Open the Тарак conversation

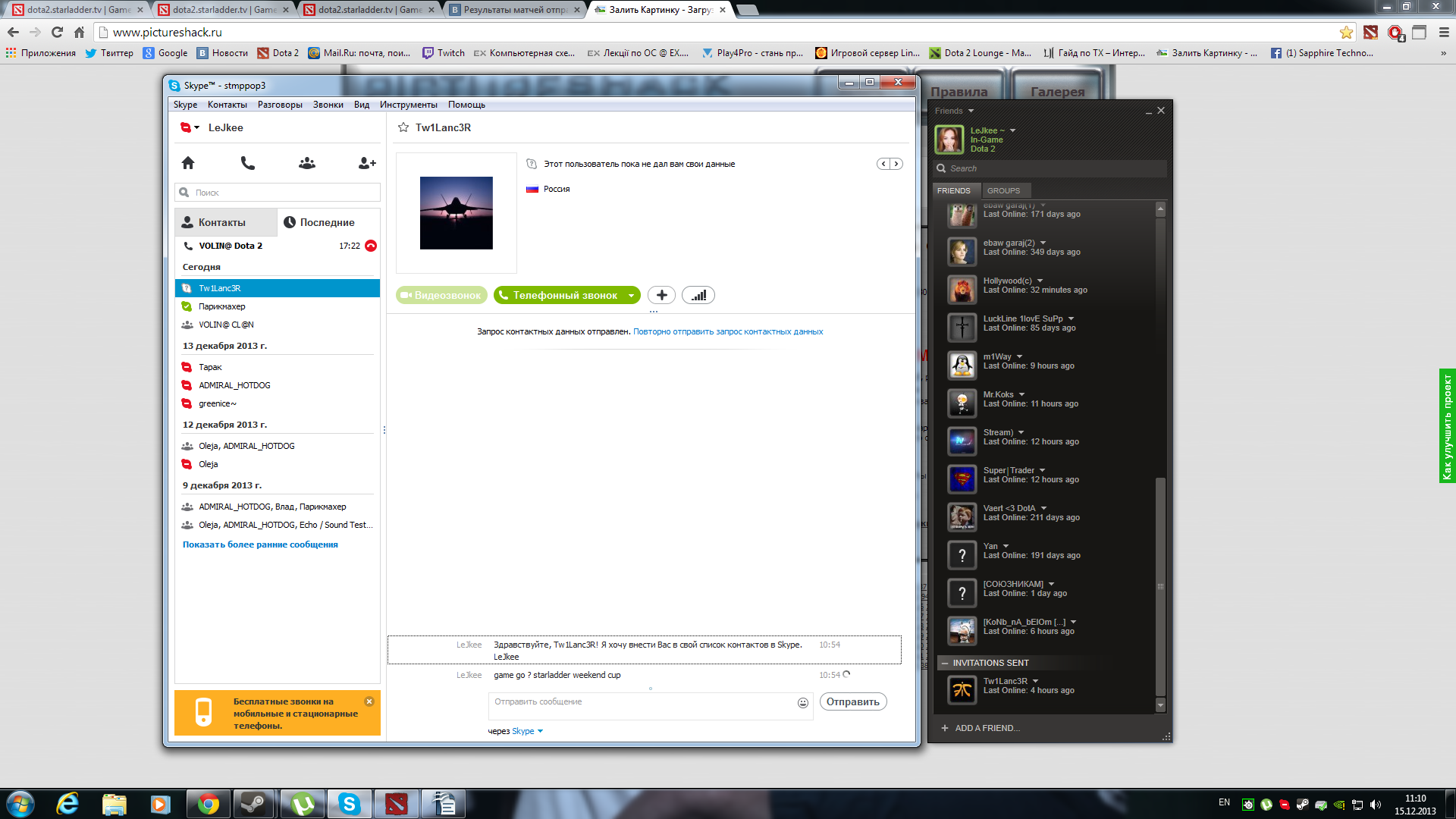(x=278, y=367)
